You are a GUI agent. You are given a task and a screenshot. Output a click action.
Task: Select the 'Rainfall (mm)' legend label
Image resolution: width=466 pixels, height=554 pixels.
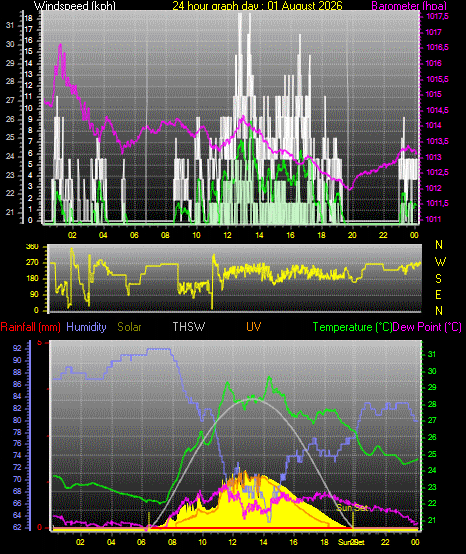pos(30,327)
